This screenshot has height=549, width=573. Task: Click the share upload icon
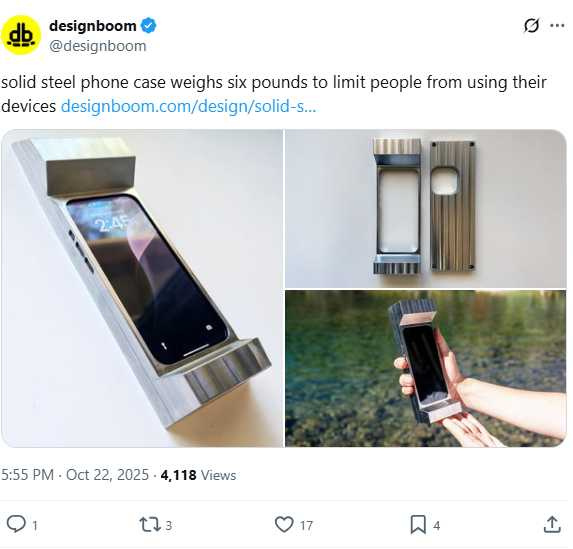pyautogui.click(x=552, y=525)
